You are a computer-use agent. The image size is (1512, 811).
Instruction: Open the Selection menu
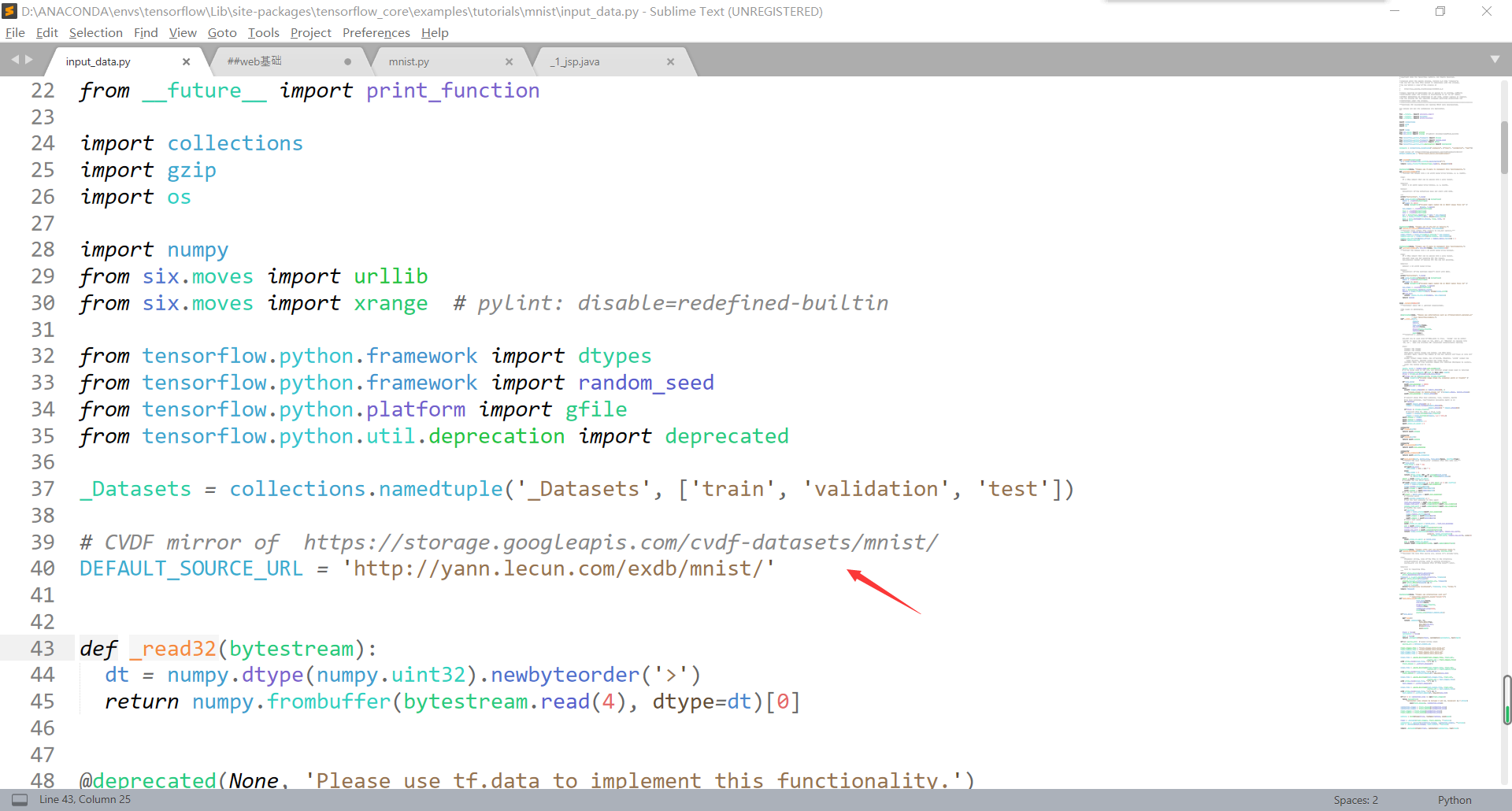(96, 32)
